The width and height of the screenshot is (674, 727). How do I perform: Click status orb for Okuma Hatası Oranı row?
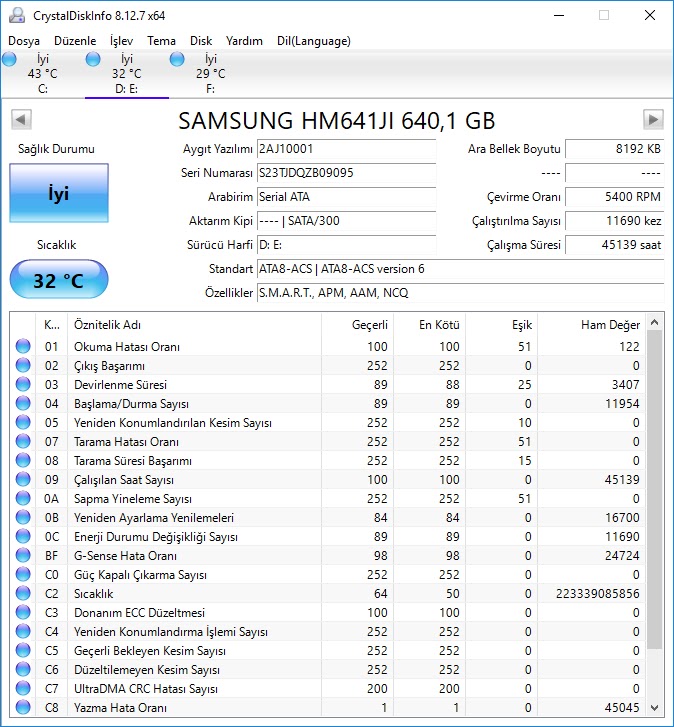pyautogui.click(x=23, y=346)
